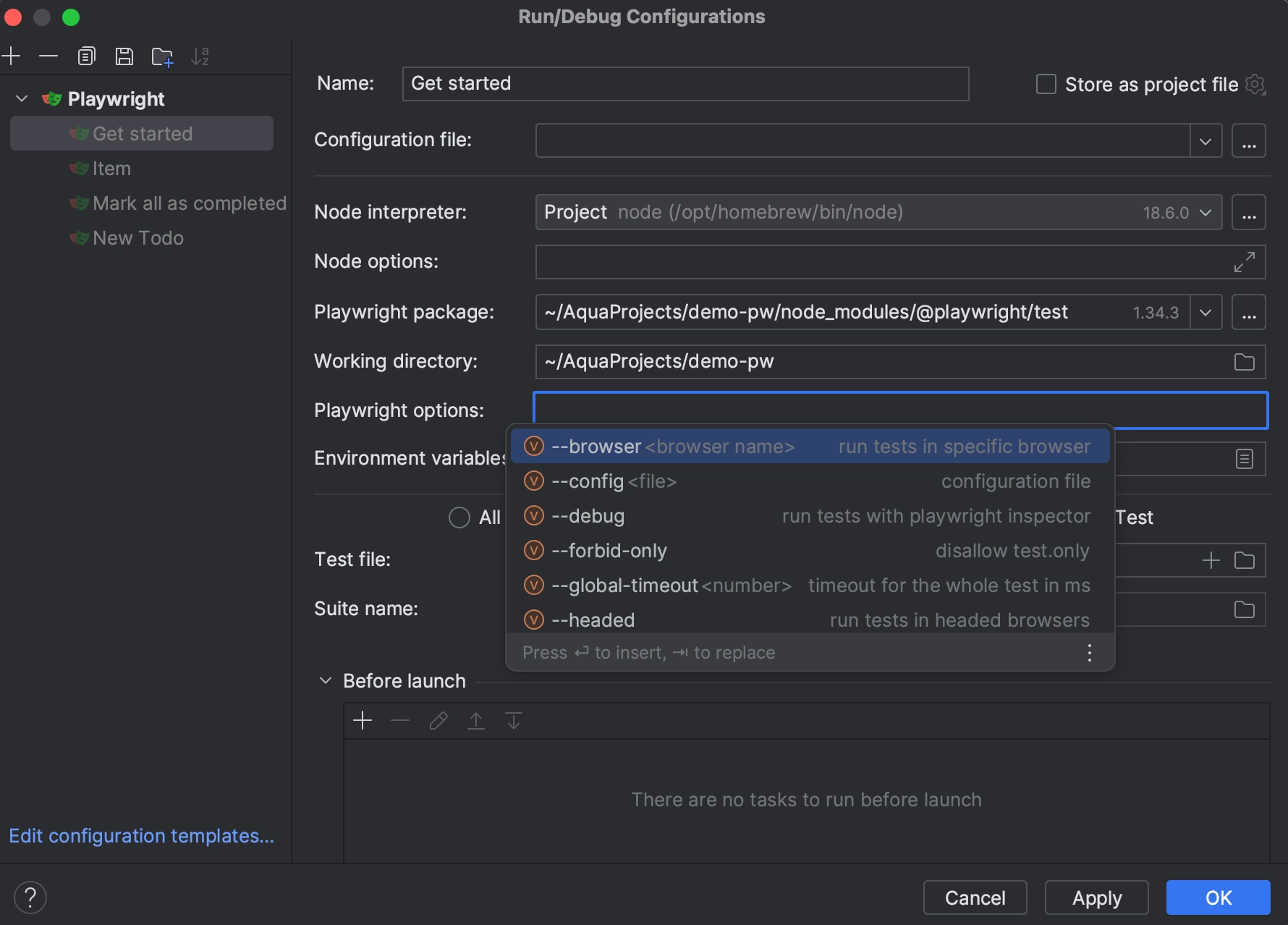This screenshot has width=1288, height=925.
Task: Collapse the Playwright configurations group
Action: tap(22, 98)
